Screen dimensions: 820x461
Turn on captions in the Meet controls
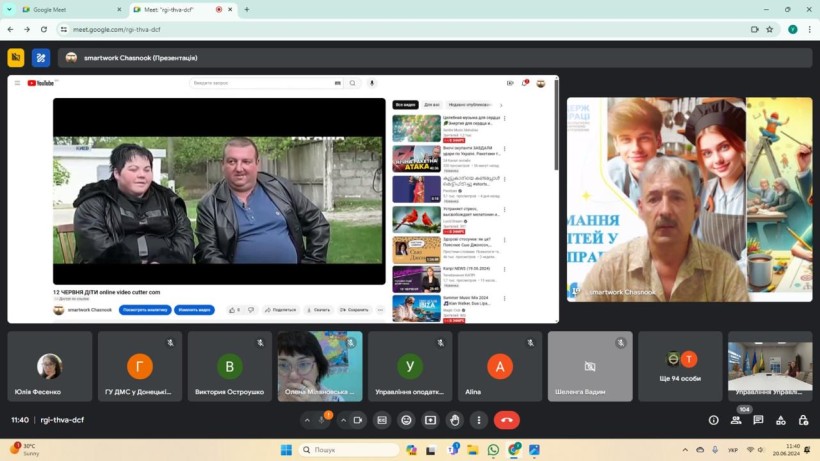(x=382, y=420)
